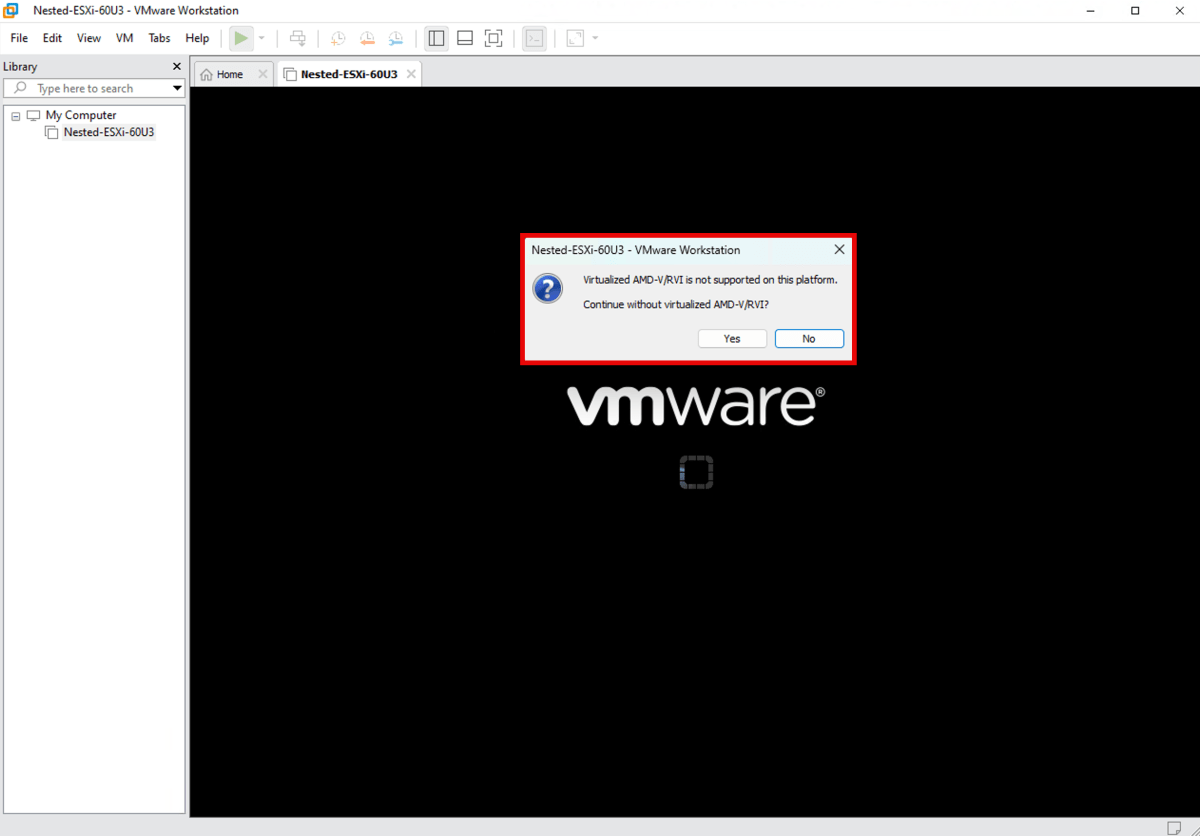Close the AMD-V/RVI warning dialog
The width and height of the screenshot is (1200, 836).
pos(839,250)
